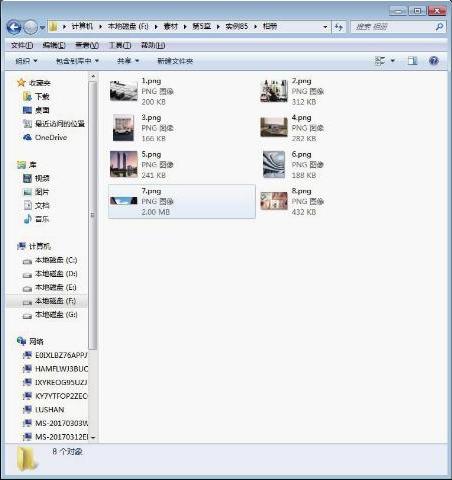Click the Forward navigation arrow

tap(31, 27)
